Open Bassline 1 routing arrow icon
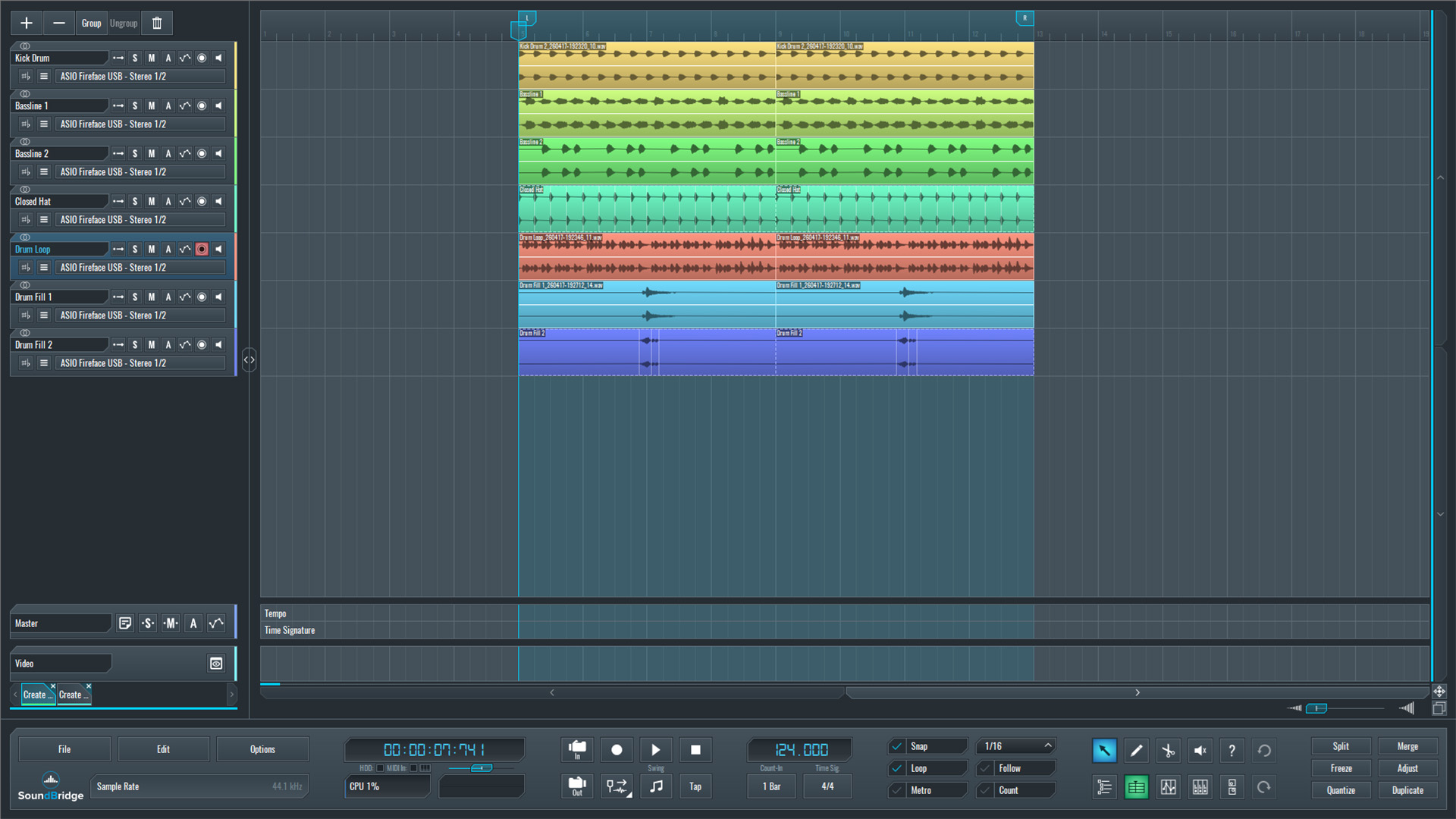 coord(118,105)
